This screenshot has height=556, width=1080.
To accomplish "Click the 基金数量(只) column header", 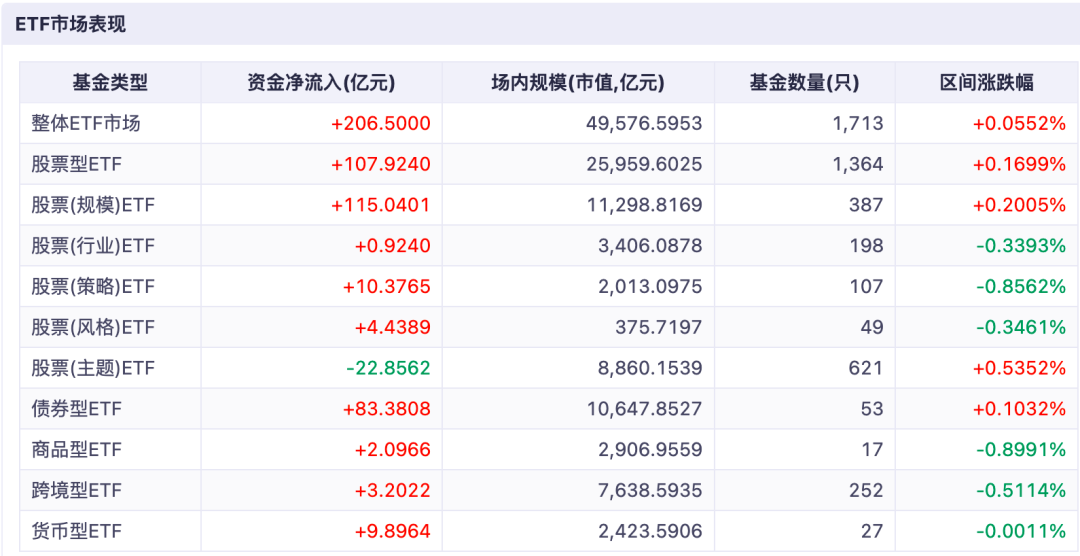I will (804, 83).
